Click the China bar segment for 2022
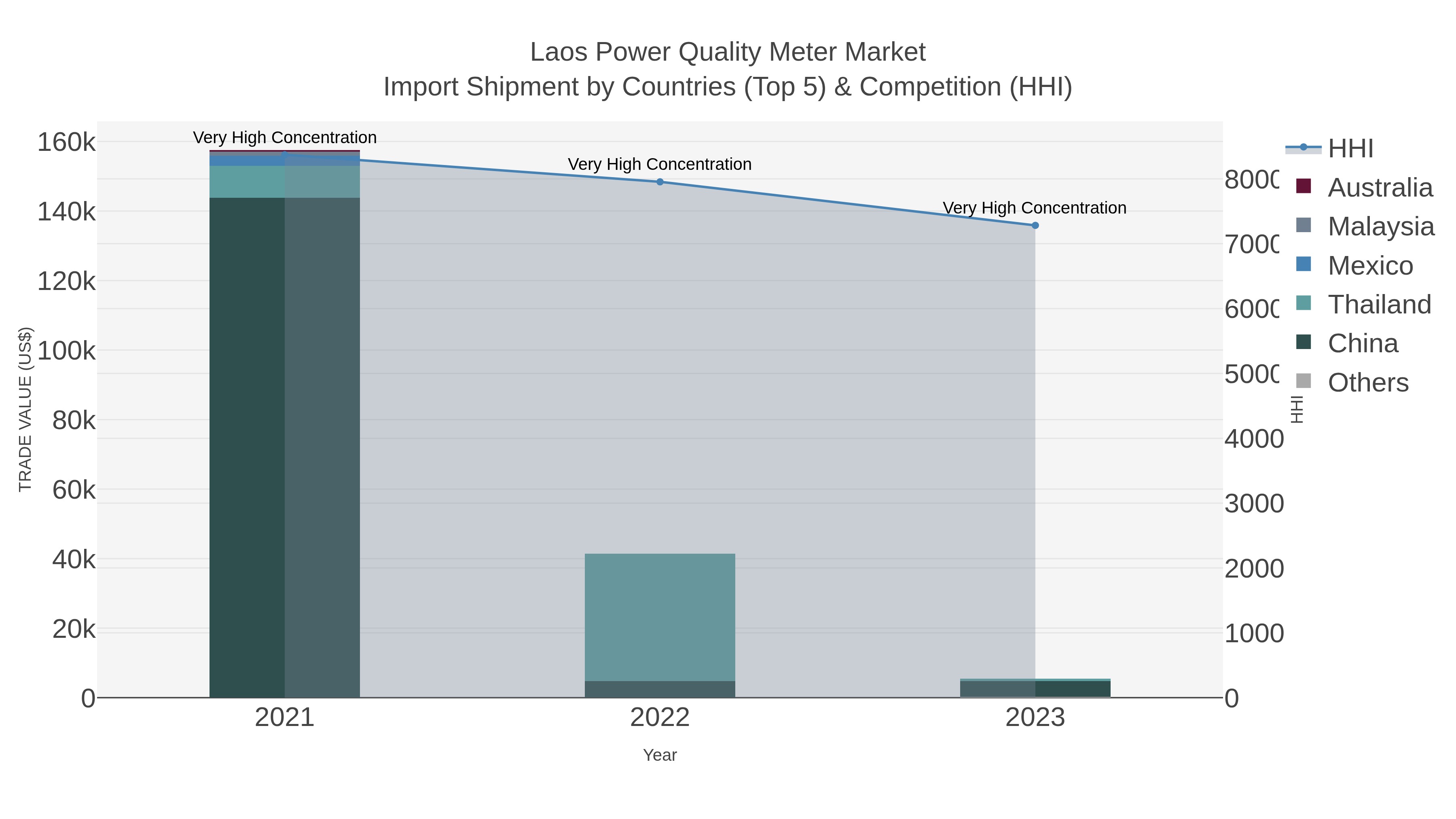1456x819 pixels. click(x=660, y=689)
